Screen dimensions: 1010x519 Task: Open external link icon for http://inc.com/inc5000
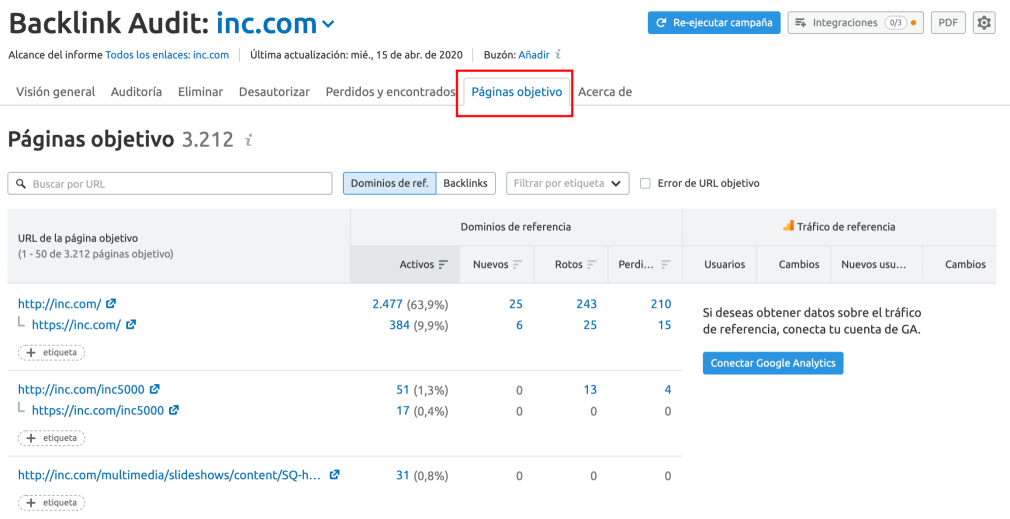(155, 389)
